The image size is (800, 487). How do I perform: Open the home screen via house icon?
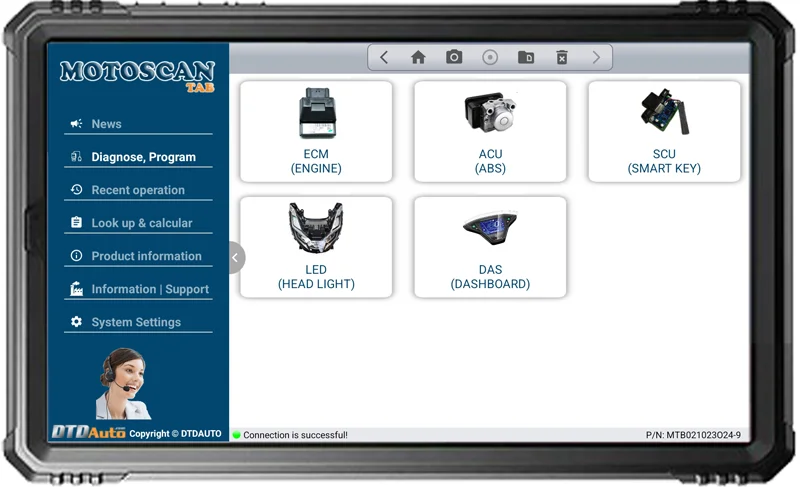coord(418,57)
